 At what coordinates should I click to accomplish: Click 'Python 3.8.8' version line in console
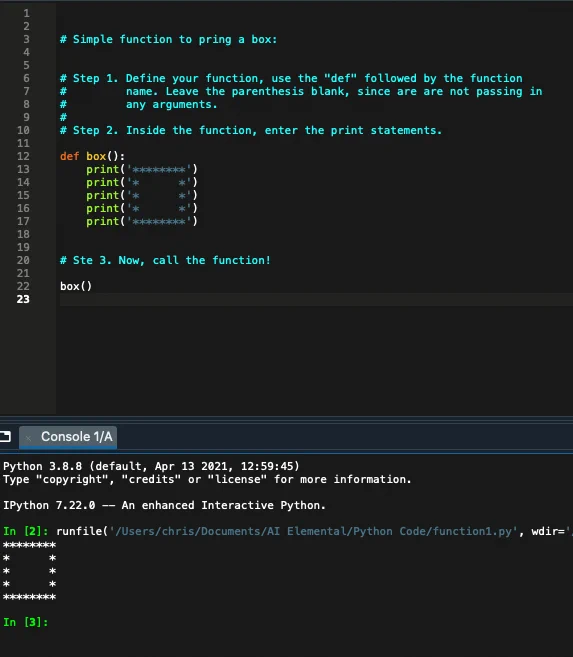coord(151,466)
